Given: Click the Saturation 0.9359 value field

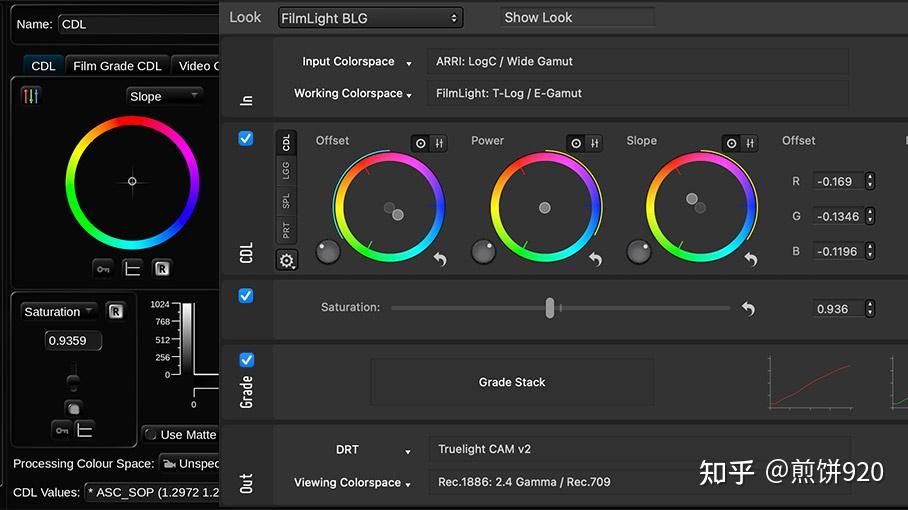Looking at the screenshot, I should (x=73, y=340).
